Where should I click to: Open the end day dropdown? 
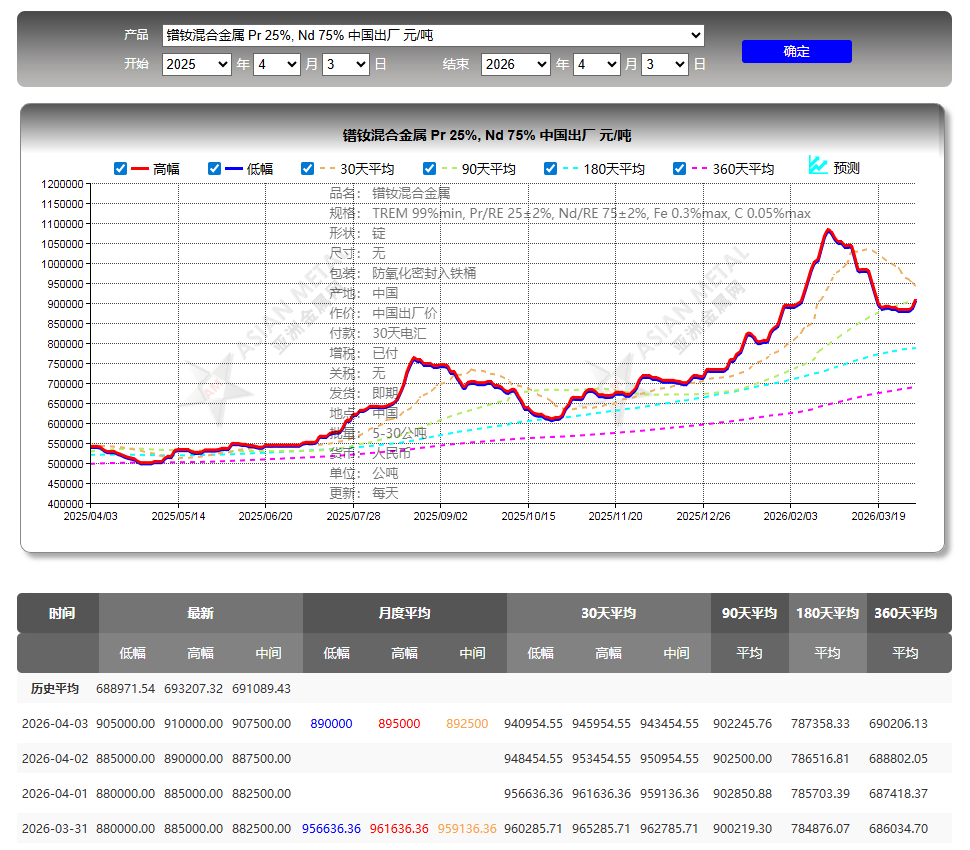point(665,64)
